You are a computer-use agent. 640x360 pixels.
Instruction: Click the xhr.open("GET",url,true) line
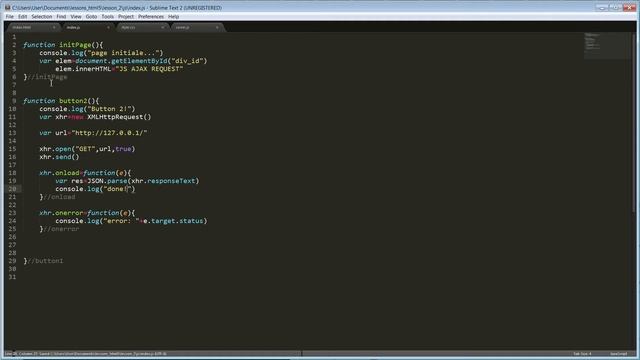coord(87,149)
